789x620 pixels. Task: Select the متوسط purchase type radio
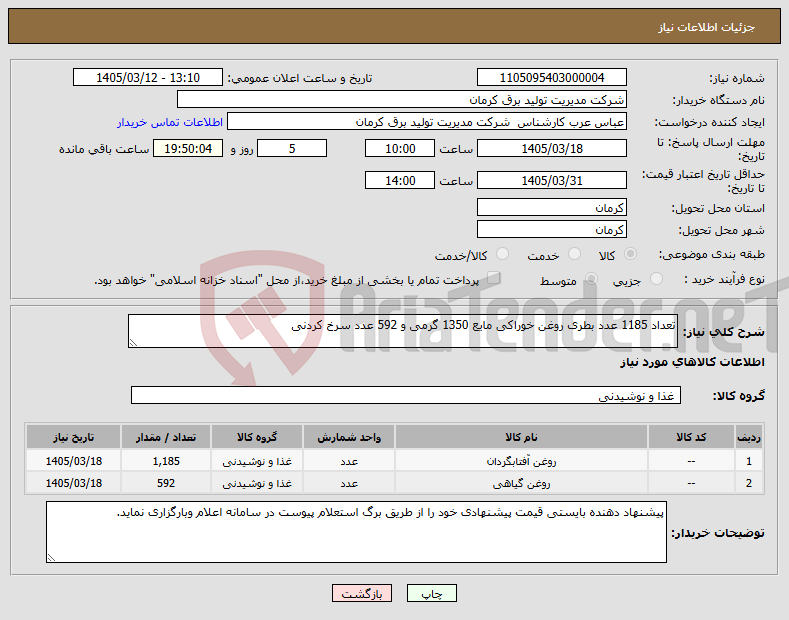[591, 279]
